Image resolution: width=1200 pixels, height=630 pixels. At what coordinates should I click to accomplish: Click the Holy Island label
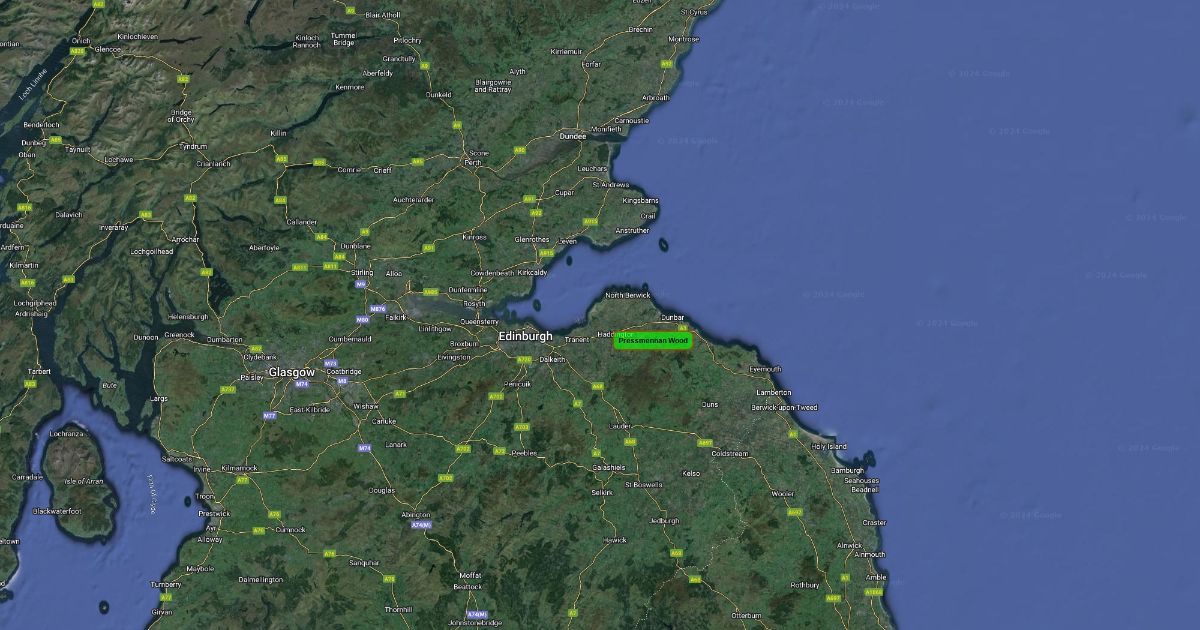pos(829,447)
